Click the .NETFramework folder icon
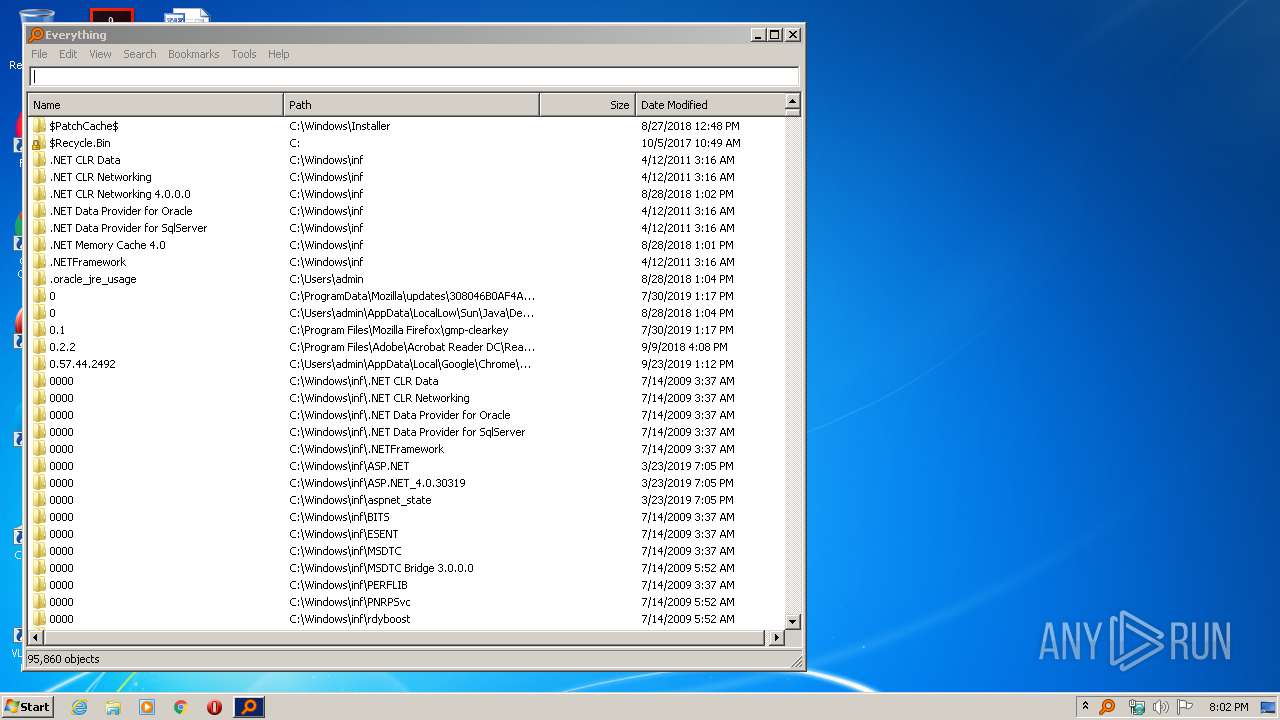Viewport: 1280px width, 720px height. 39,262
